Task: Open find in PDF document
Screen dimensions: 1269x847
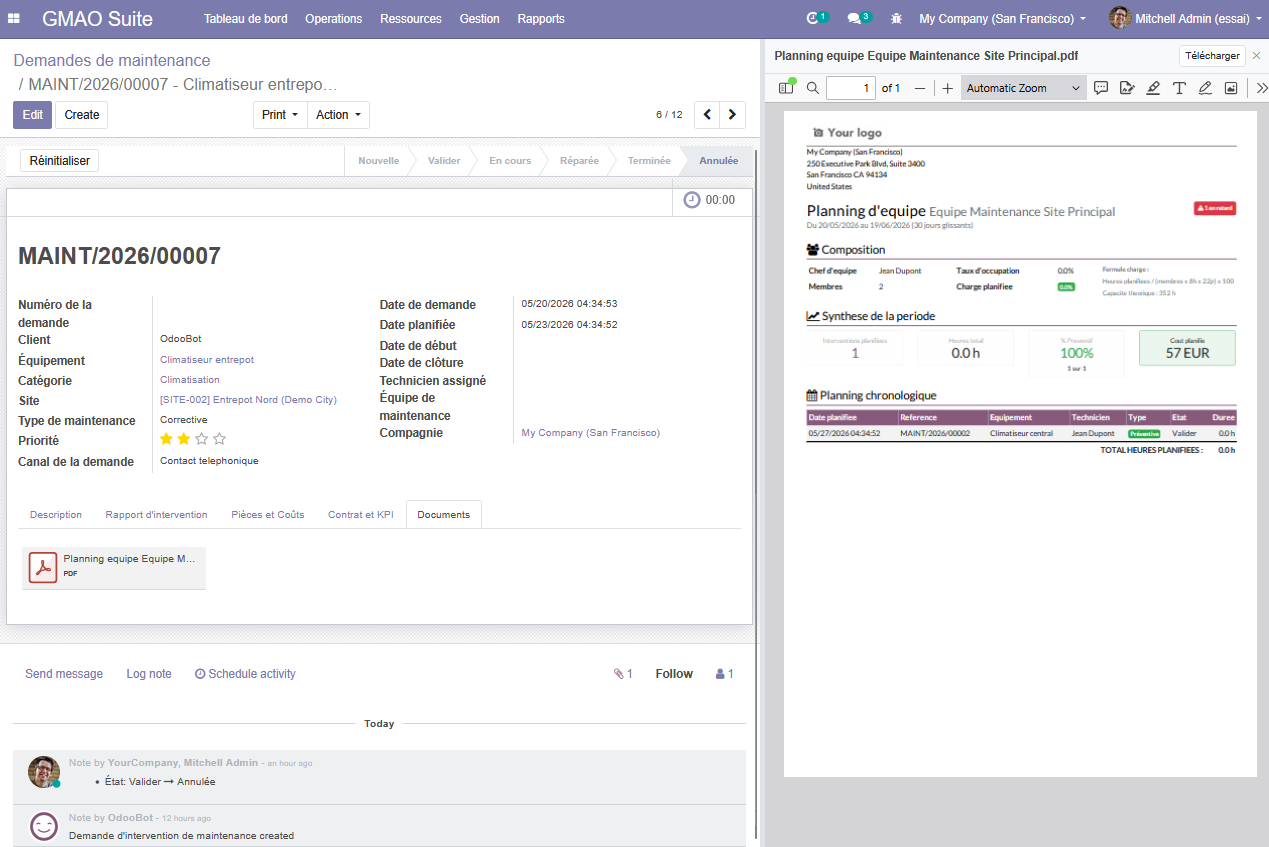Action: tap(813, 88)
